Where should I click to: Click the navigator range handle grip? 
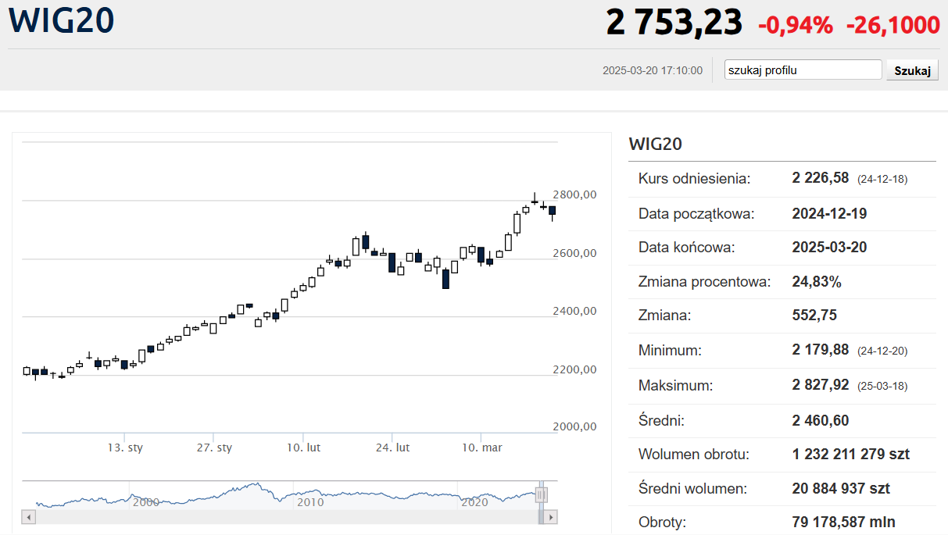541,495
